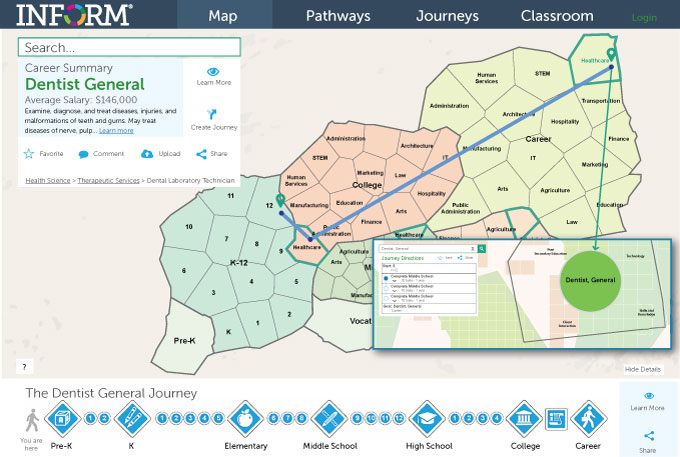Open the 'Learn more' description link

click(116, 131)
